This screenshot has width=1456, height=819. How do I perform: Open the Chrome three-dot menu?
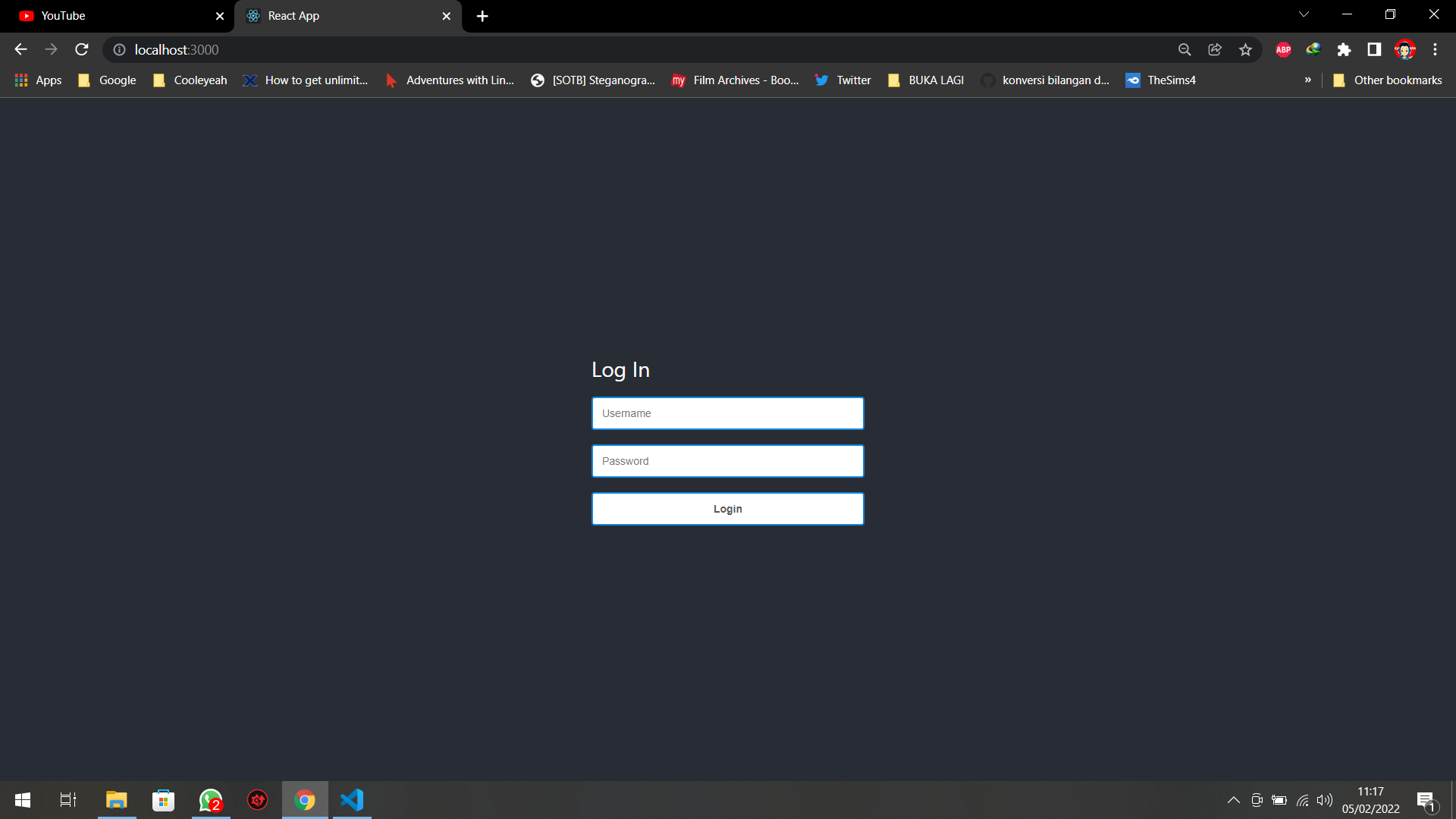1435,49
